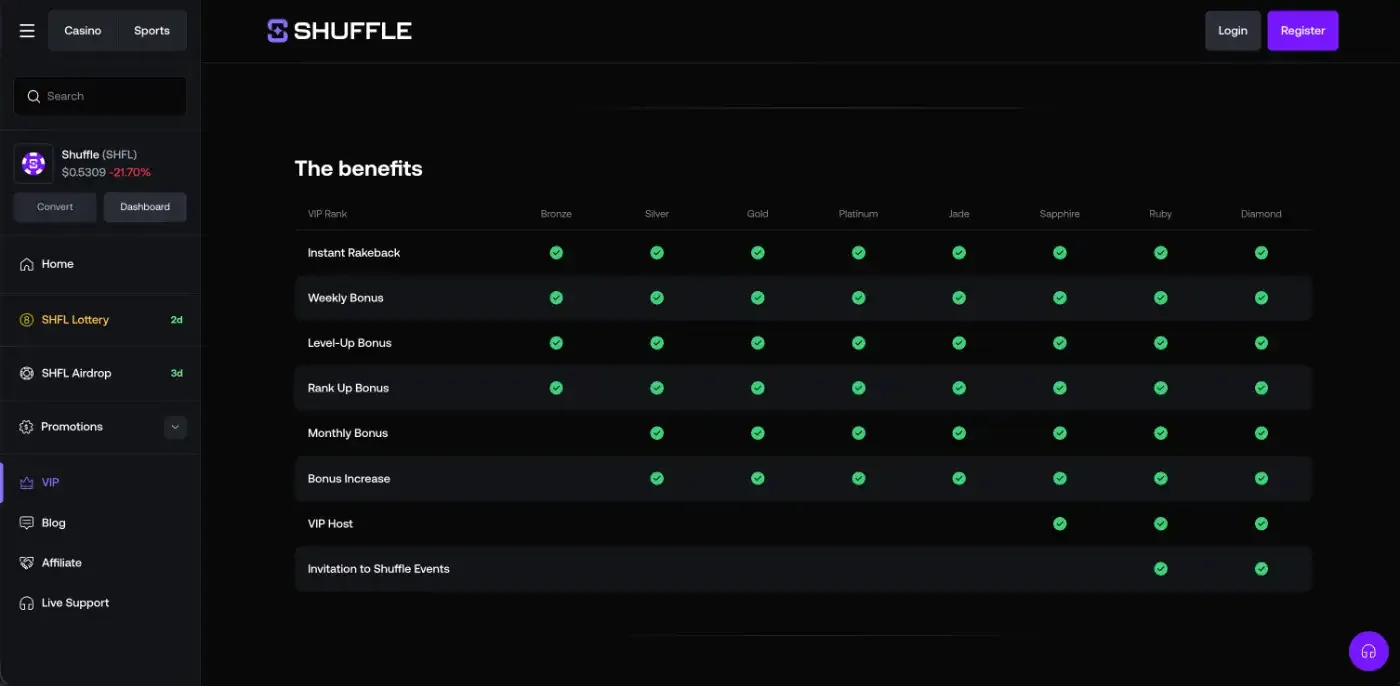Click the SHFL Lottery coin icon
Viewport: 1400px width, 686px height.
pos(27,320)
